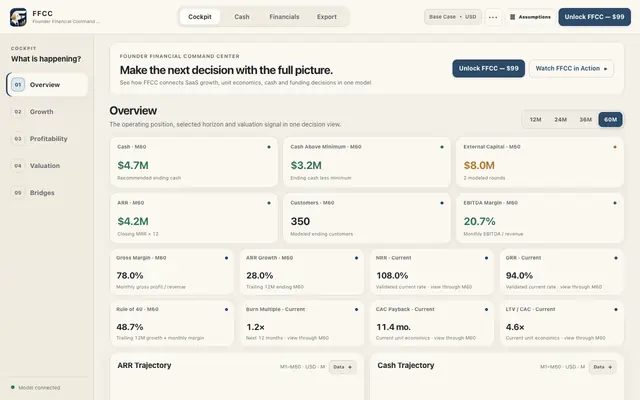The height and width of the screenshot is (400, 640).
Task: Open the Financials tab
Action: [x=284, y=17]
